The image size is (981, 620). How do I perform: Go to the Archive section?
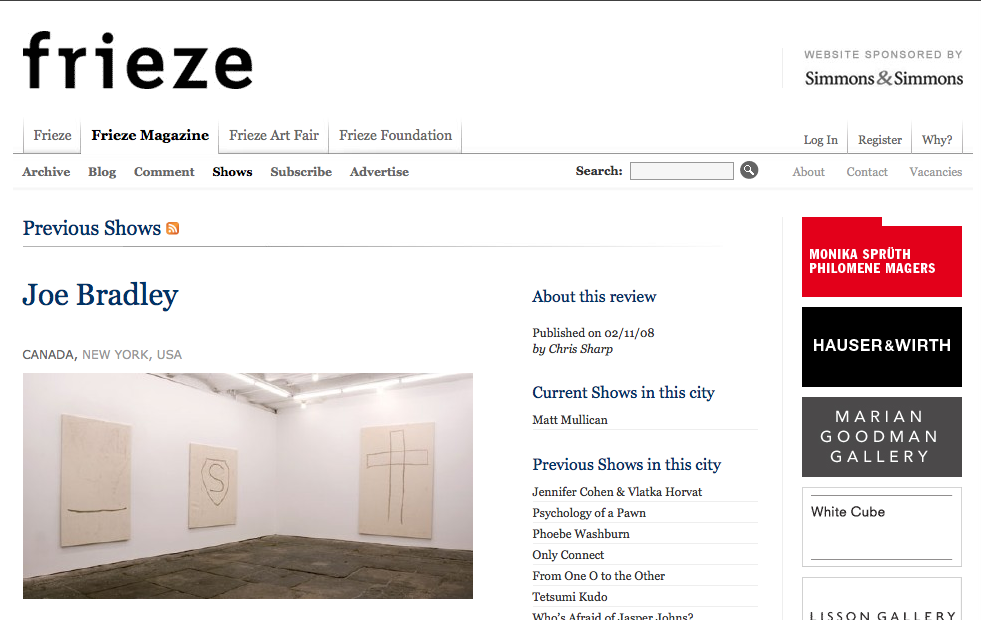point(46,171)
